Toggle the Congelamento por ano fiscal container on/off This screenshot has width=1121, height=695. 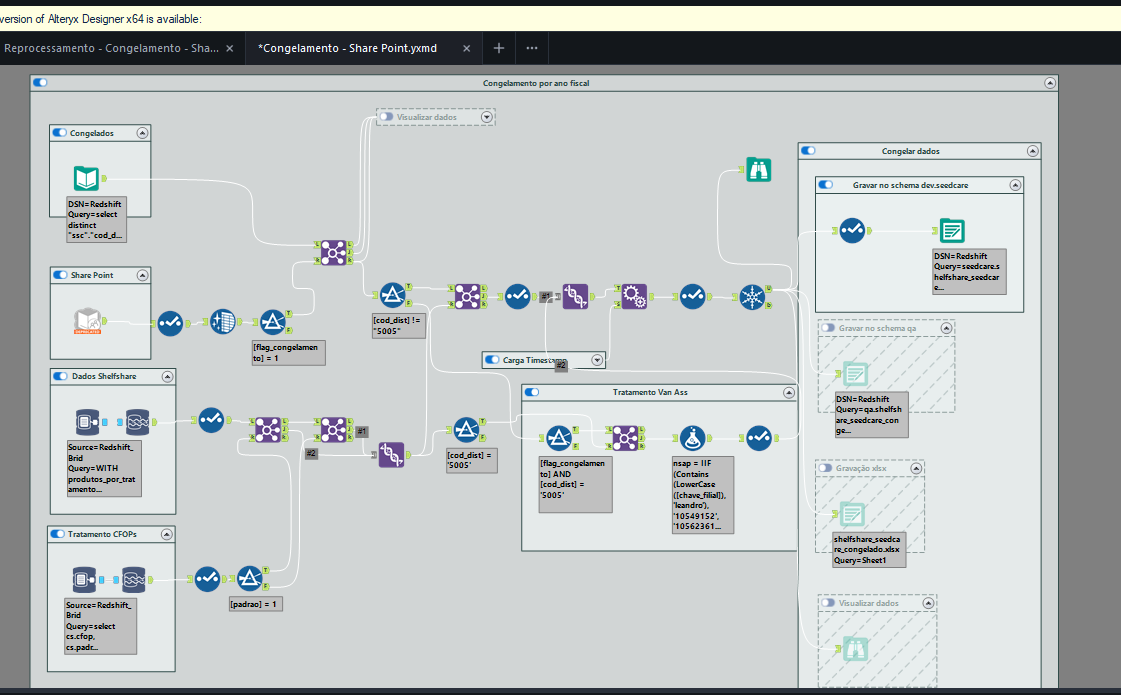(x=41, y=82)
